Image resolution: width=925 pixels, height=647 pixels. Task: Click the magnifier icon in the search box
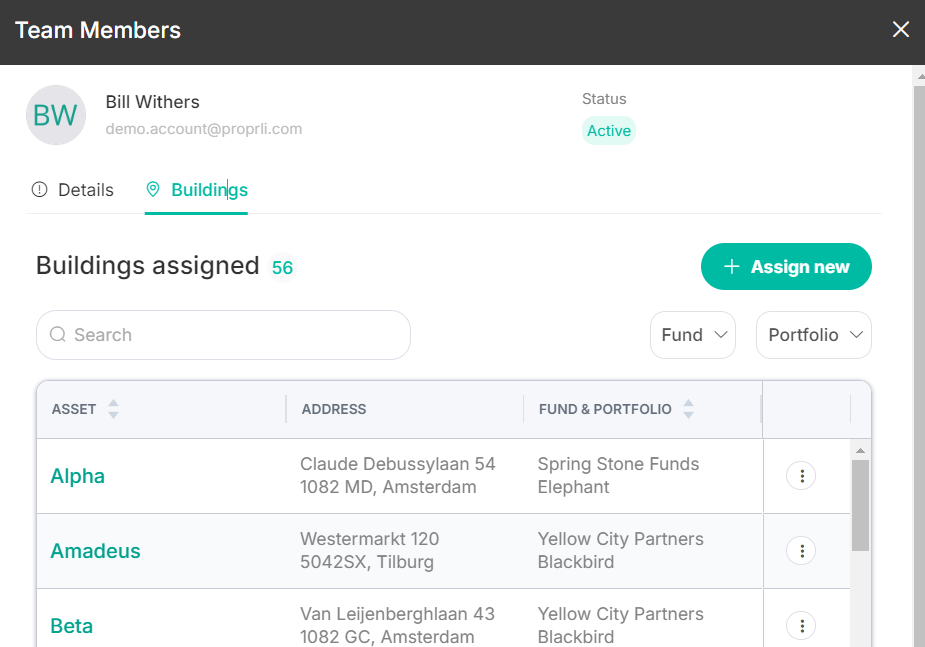pos(58,334)
